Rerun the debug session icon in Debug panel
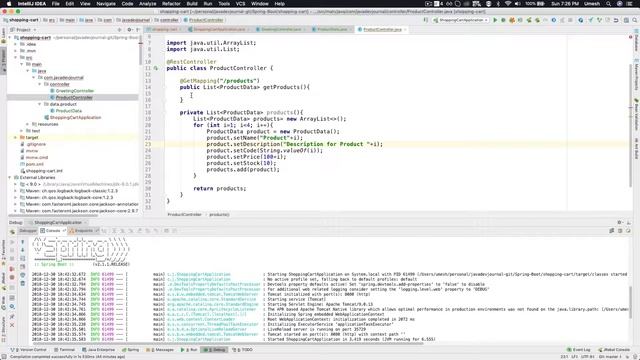Viewport: 640px width, 360px height. point(12,231)
